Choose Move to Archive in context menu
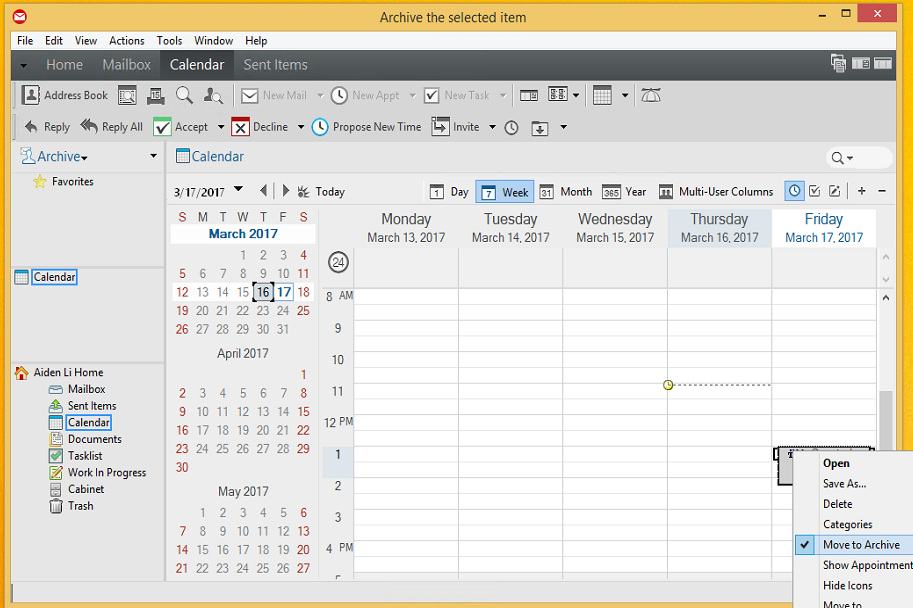 (x=854, y=545)
